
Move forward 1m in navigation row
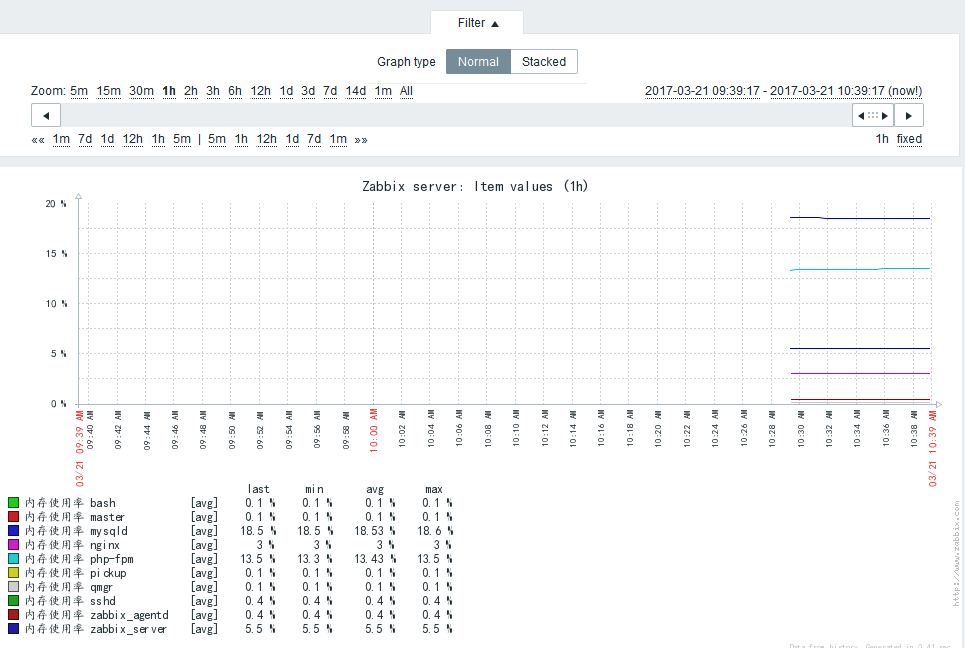coord(338,139)
